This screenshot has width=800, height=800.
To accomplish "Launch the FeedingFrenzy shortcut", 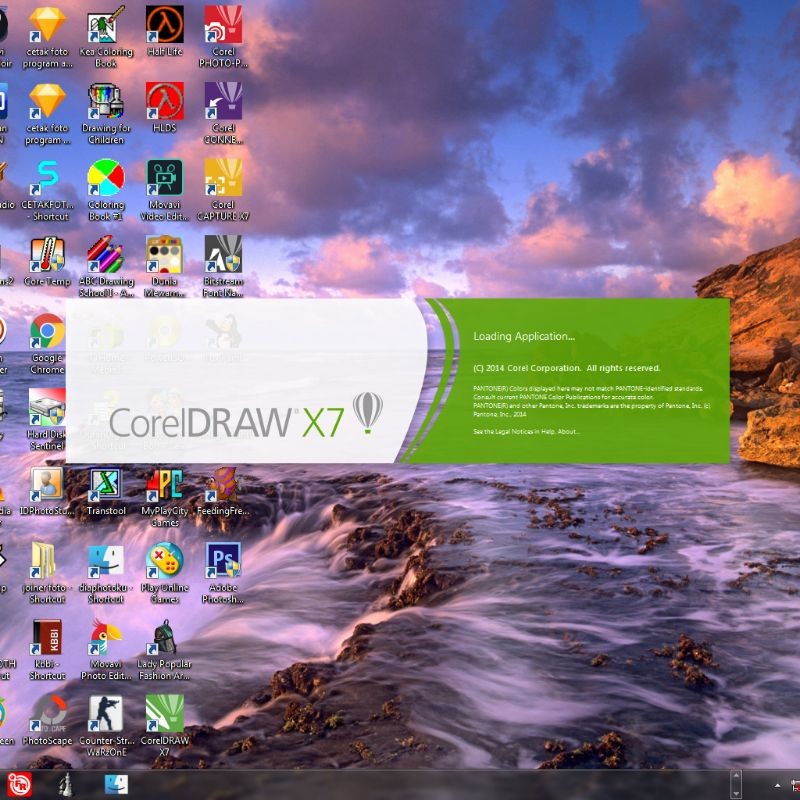I will [x=223, y=490].
